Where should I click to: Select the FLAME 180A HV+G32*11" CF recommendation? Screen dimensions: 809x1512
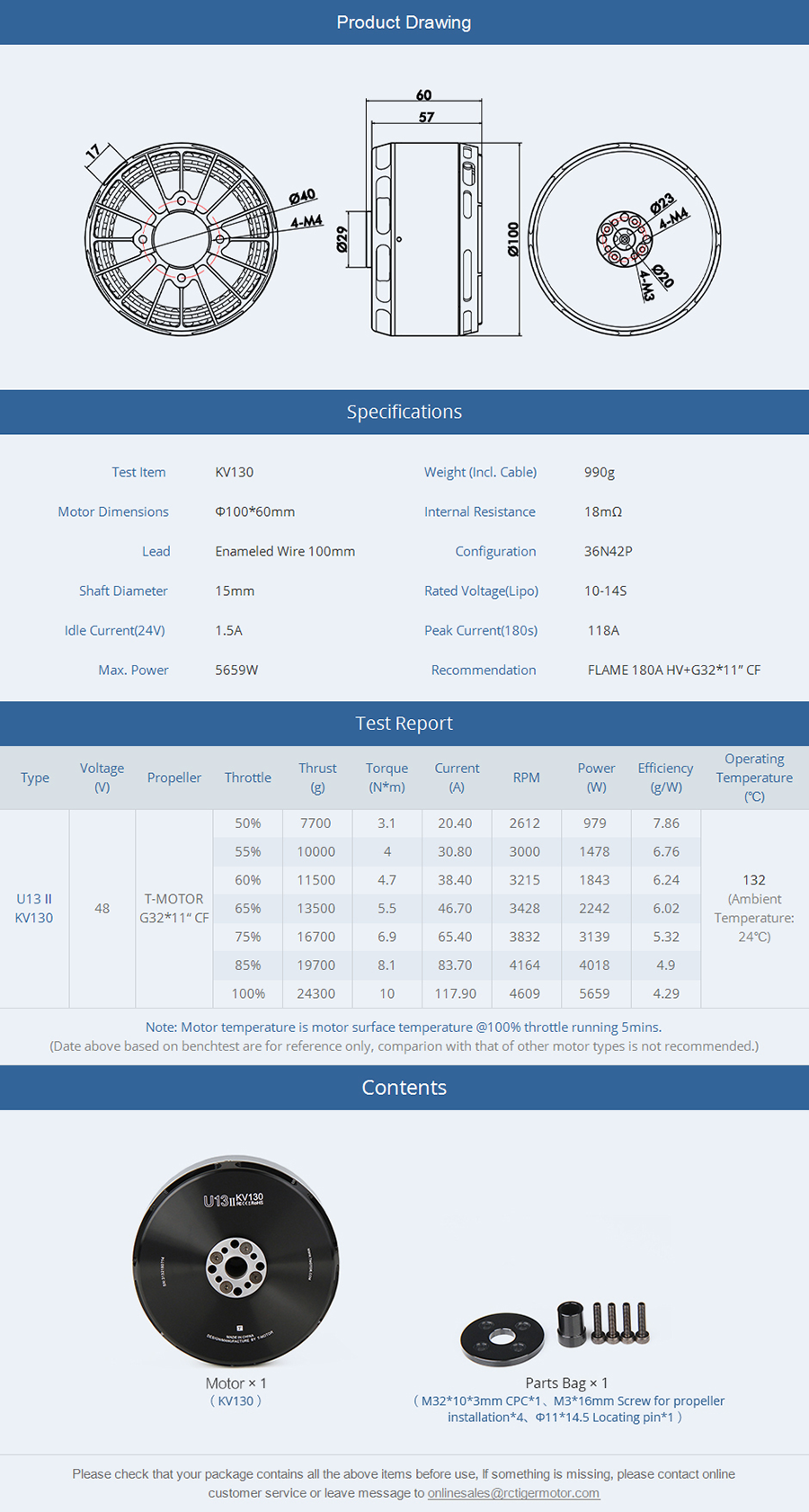(674, 670)
